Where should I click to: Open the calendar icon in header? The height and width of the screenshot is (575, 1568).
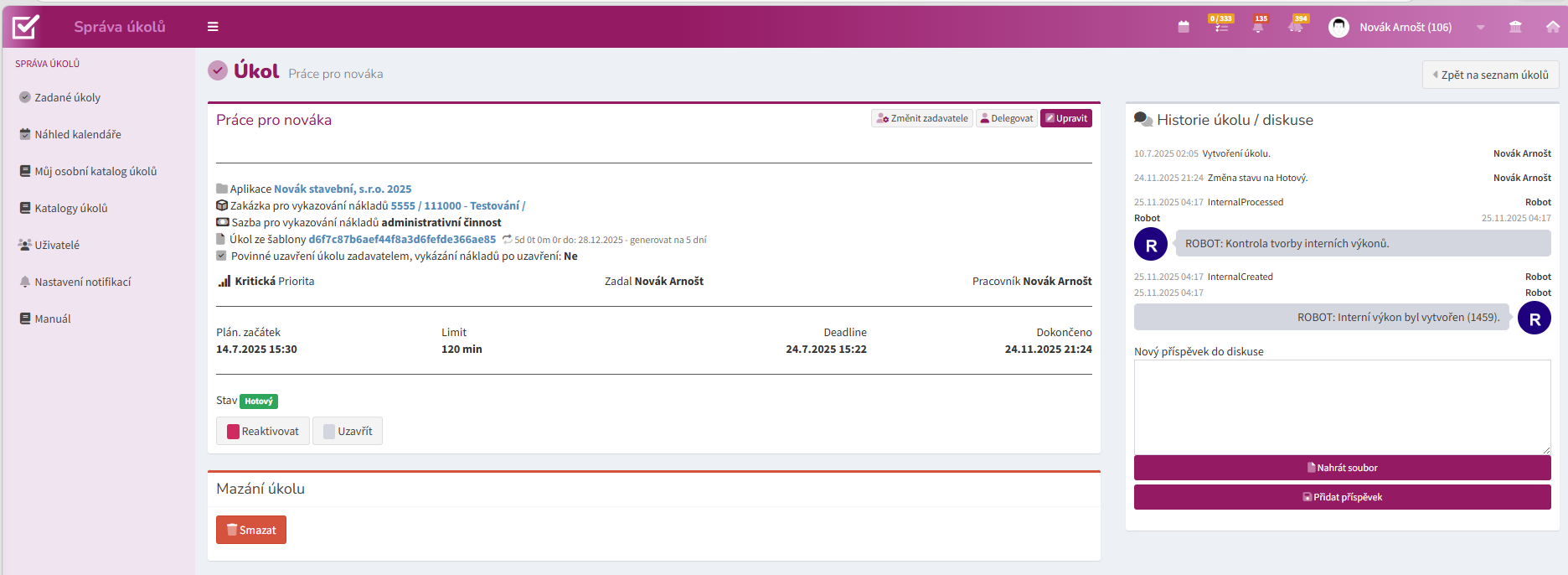point(1184,27)
